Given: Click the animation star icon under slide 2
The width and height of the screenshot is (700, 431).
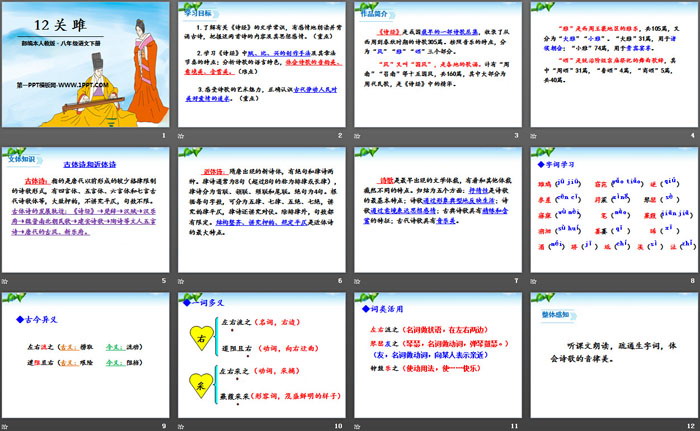Looking at the screenshot, I should [181, 135].
